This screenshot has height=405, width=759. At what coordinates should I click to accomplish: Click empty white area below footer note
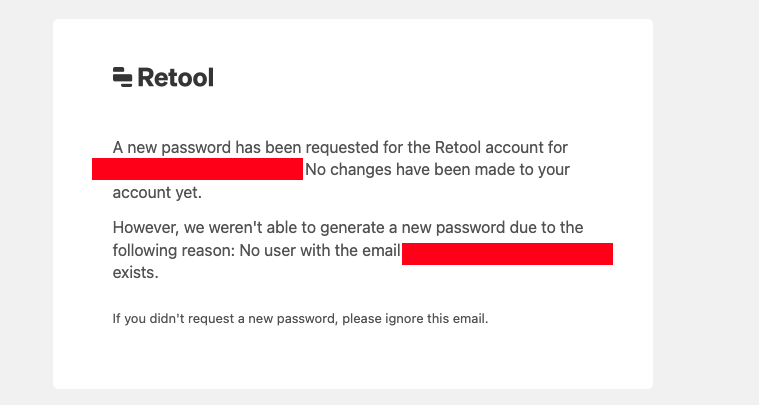(x=352, y=358)
